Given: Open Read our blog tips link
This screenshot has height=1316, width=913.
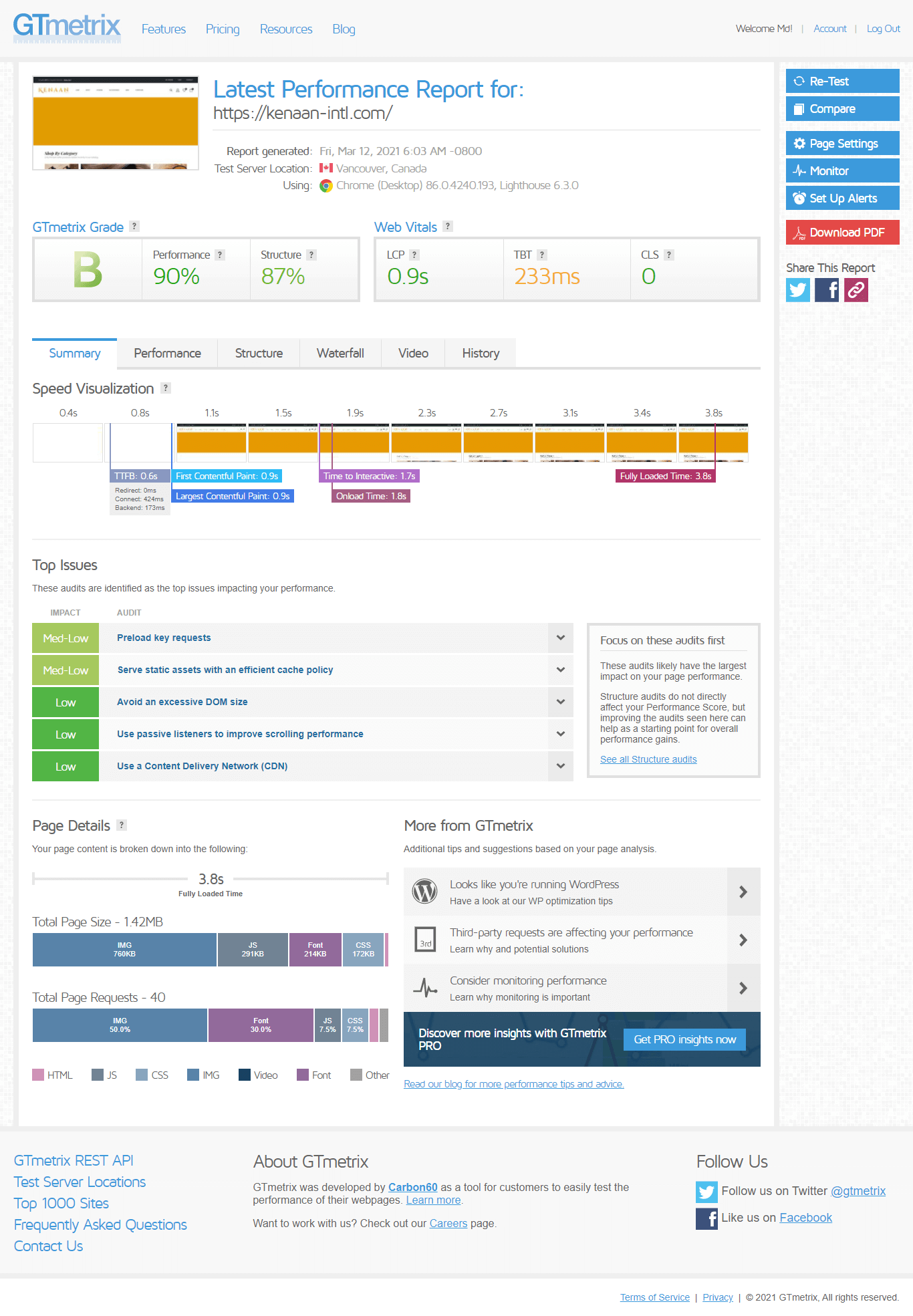Looking at the screenshot, I should 513,1084.
